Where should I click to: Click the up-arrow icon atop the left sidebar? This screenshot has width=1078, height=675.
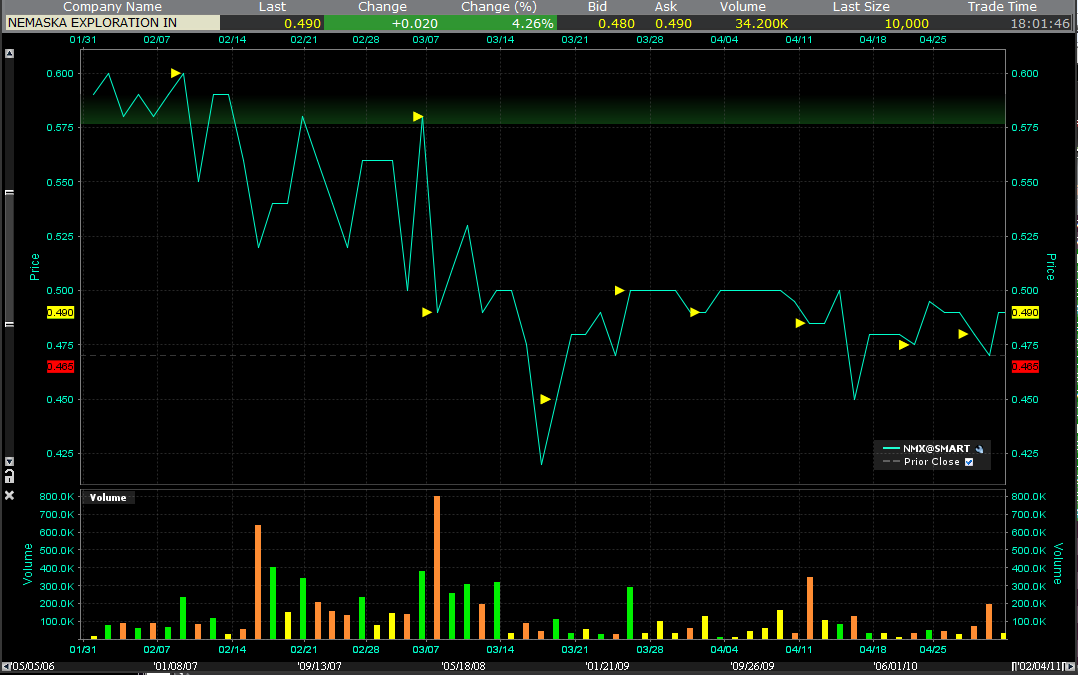click(11, 53)
